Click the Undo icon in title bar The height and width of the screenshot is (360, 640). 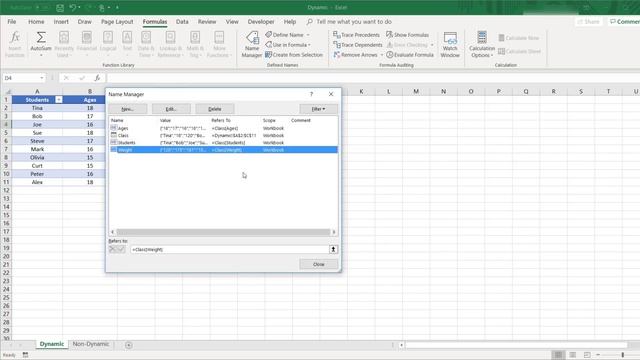pos(73,7)
